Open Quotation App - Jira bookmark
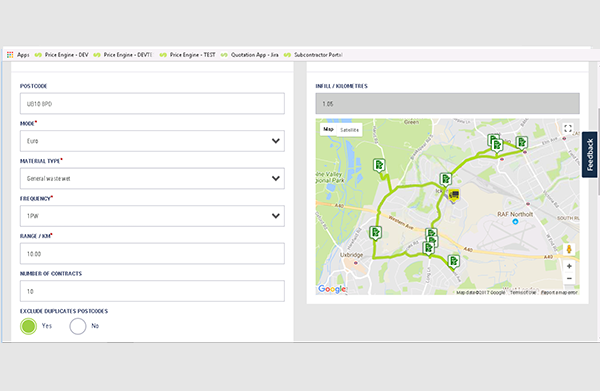The image size is (600, 391). [249, 55]
